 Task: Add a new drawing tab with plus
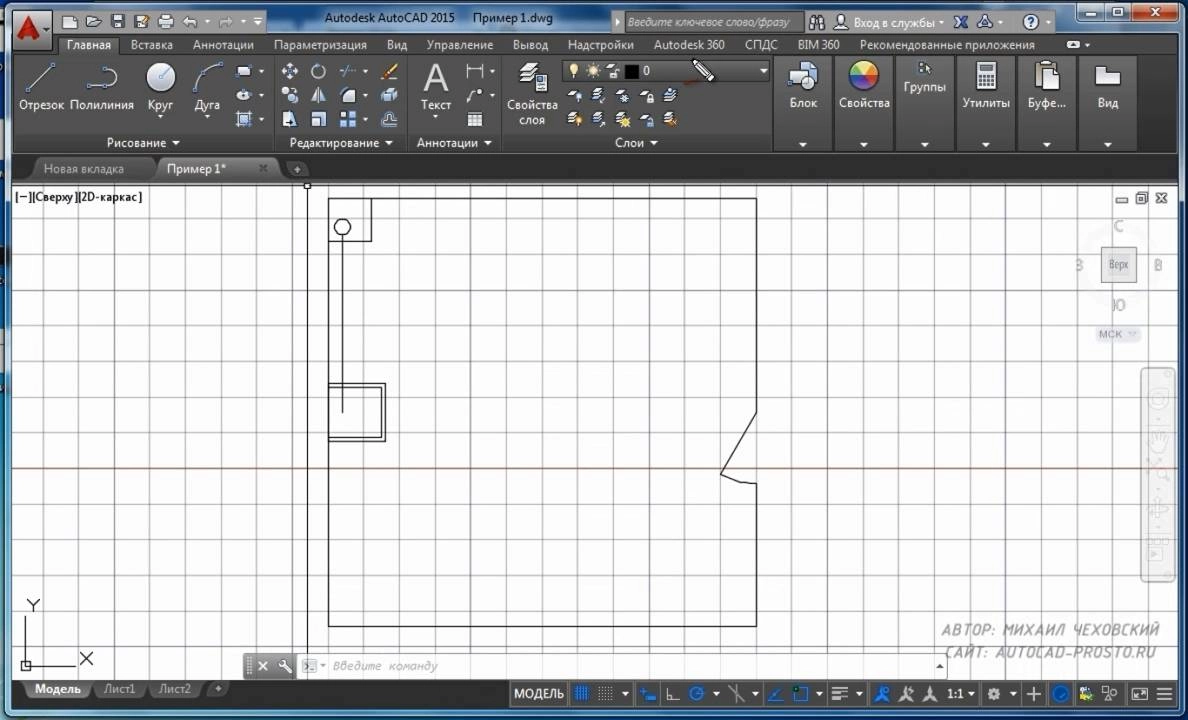(x=297, y=169)
